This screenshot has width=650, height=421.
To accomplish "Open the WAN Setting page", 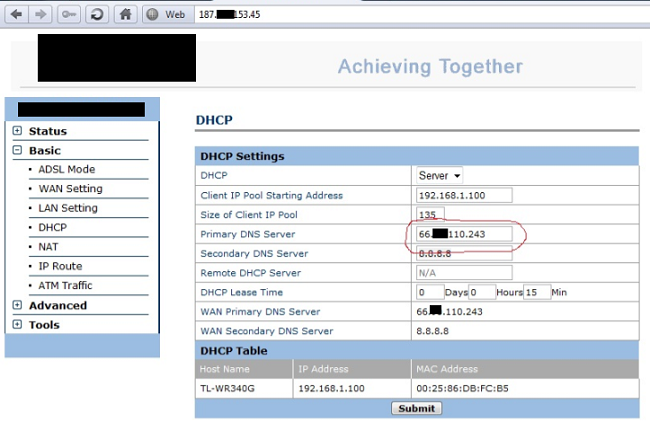I will coord(70,189).
